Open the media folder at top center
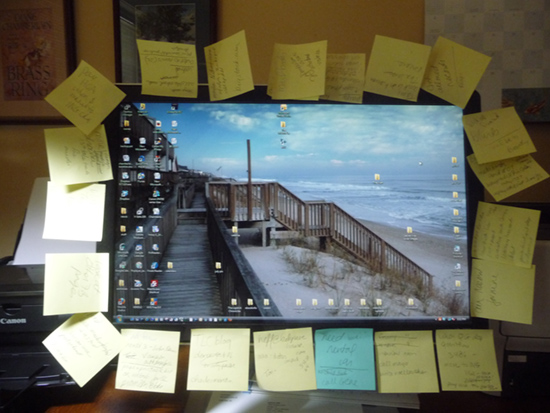550x413 pixels. point(283,108)
